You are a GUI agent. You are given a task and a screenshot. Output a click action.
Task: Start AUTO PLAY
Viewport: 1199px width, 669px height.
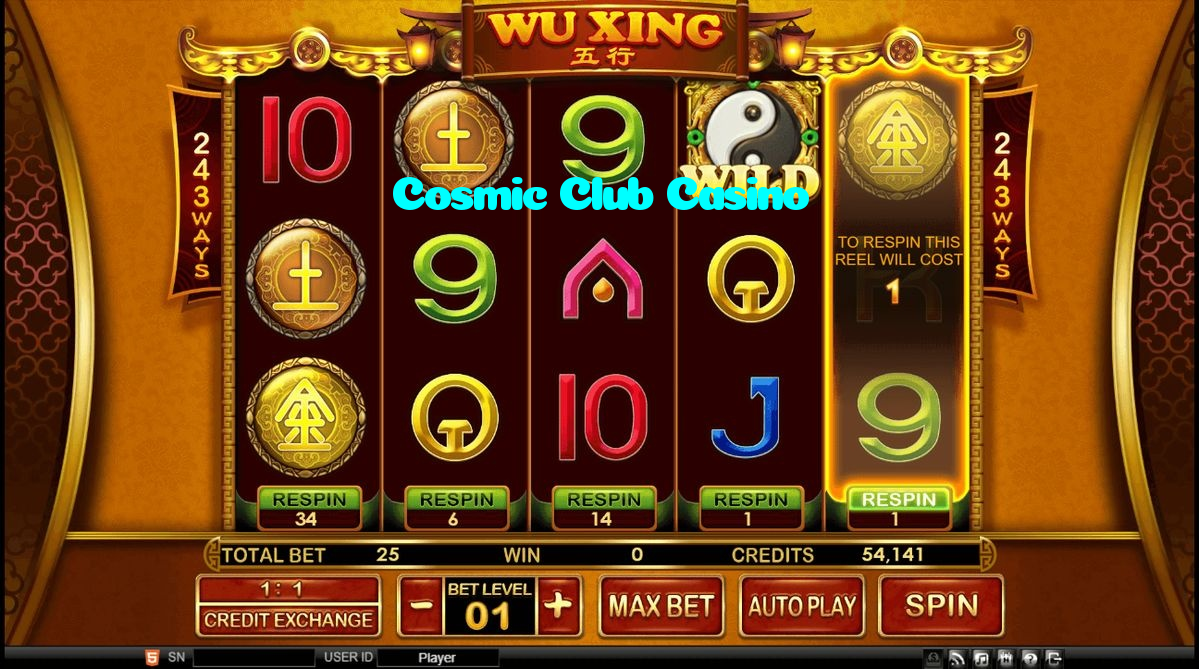(x=801, y=606)
